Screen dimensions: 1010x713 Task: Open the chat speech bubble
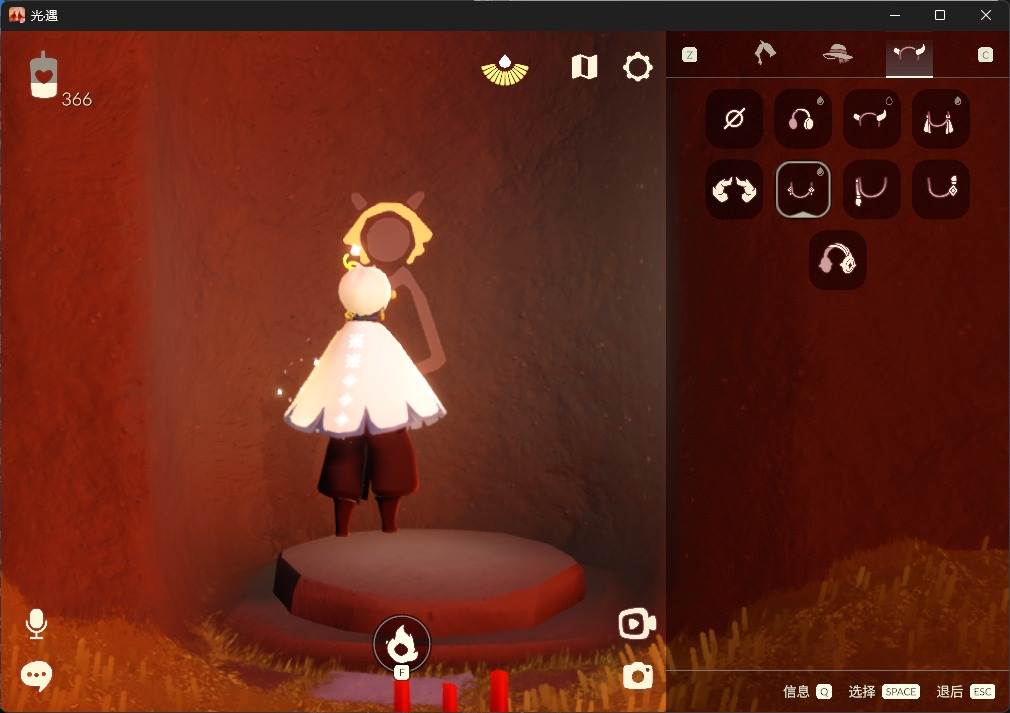click(x=36, y=676)
